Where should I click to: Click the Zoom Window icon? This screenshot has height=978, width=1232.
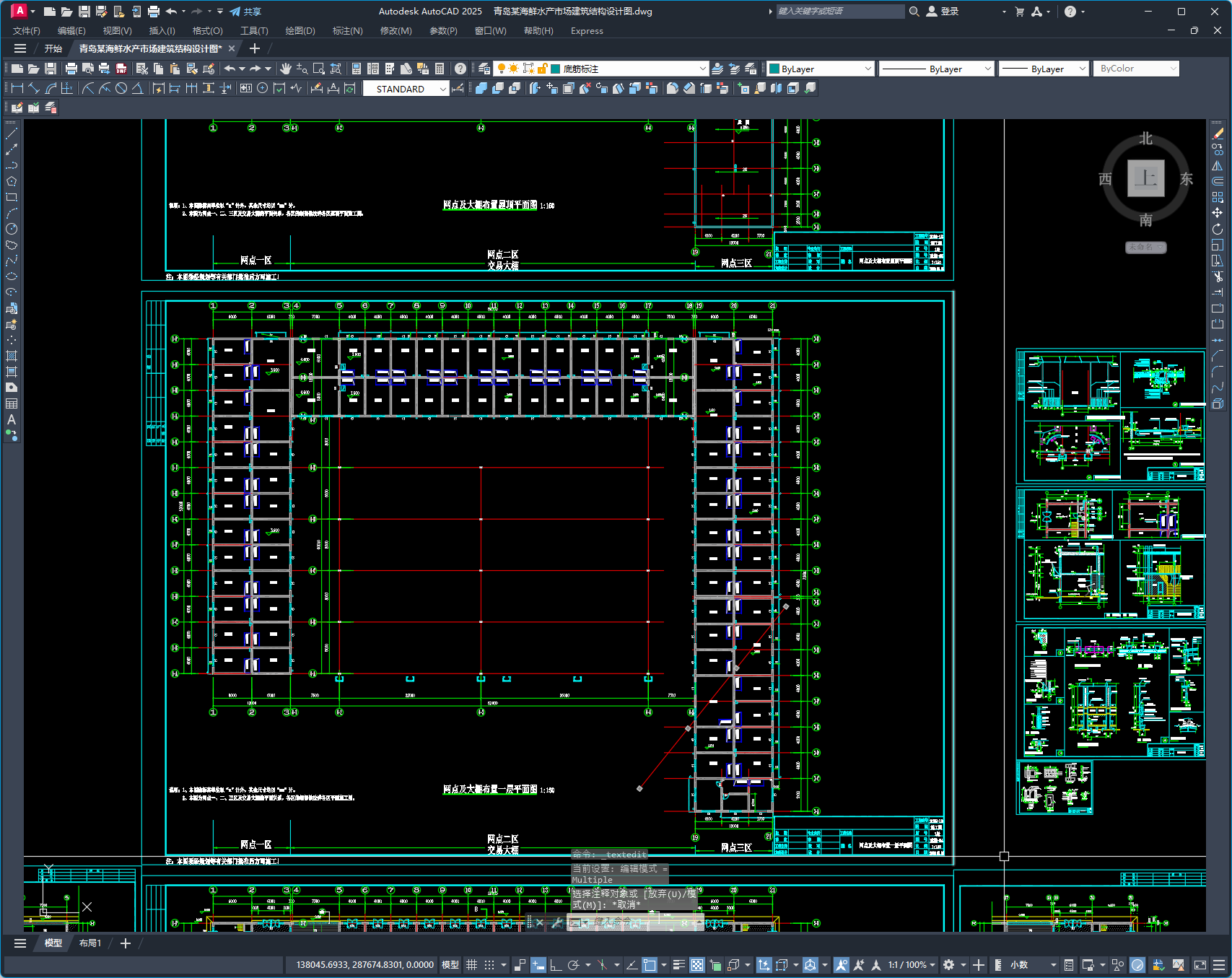pos(319,69)
